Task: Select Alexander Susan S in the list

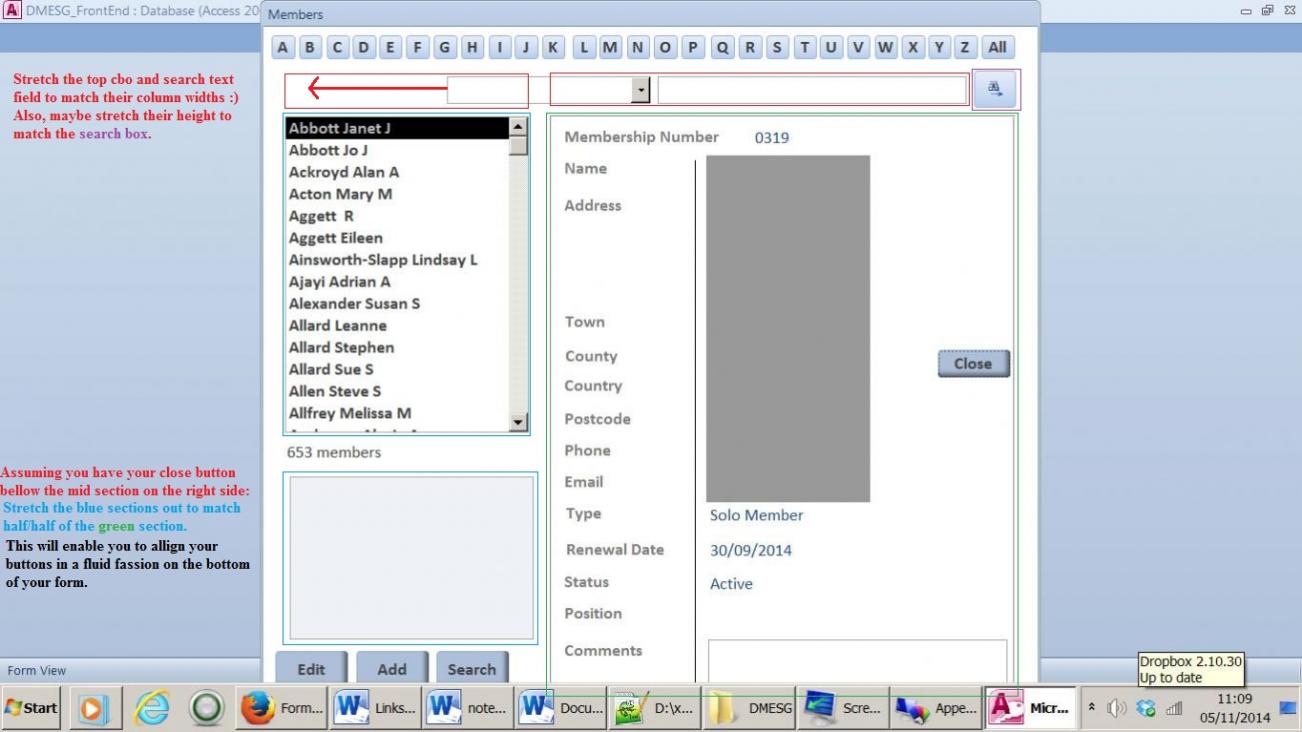Action: pyautogui.click(x=397, y=303)
